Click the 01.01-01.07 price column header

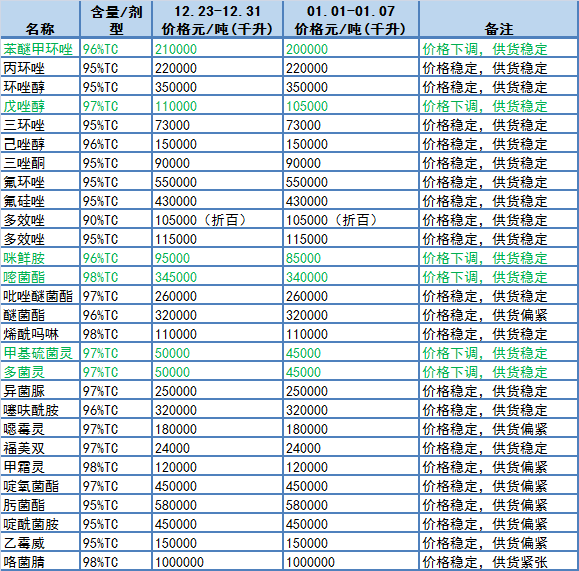click(351, 19)
